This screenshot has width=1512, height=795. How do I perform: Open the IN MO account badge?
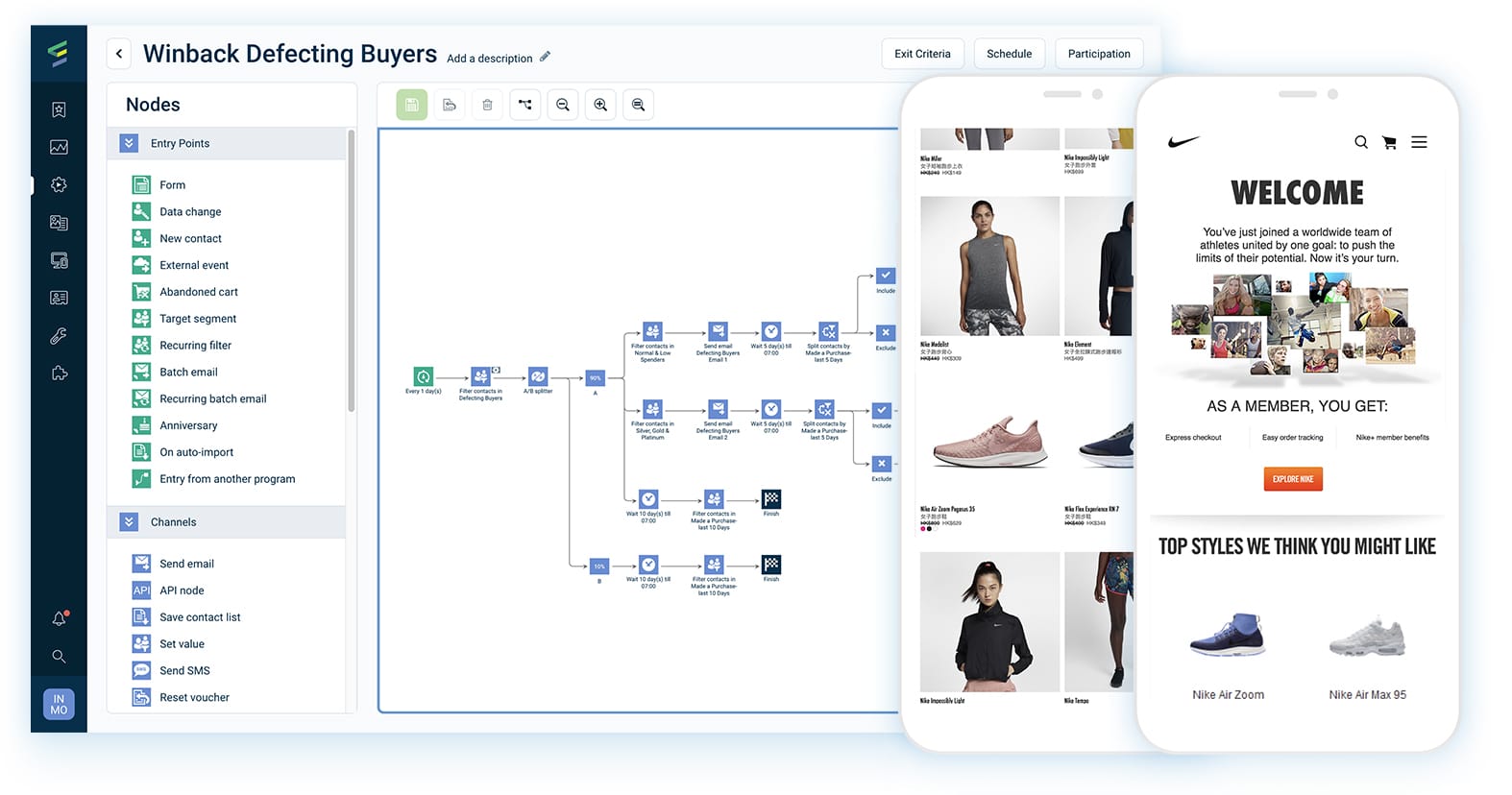coord(59,704)
